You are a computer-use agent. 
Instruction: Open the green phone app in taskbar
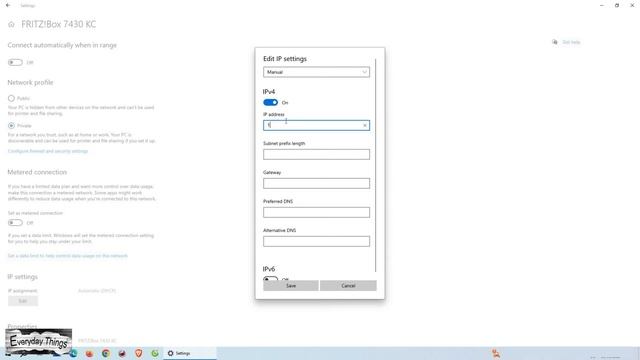(x=155, y=353)
